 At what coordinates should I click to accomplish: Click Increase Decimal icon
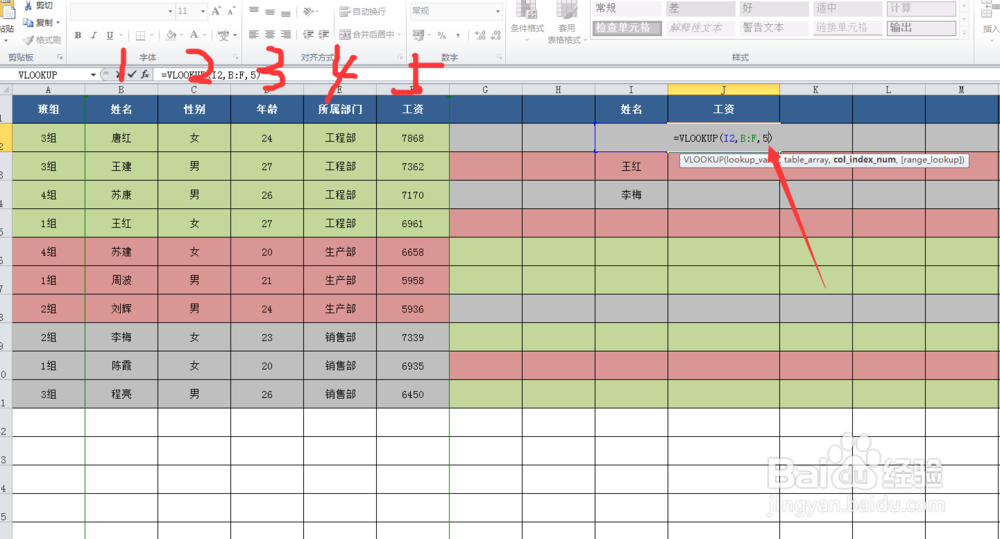click(x=480, y=35)
